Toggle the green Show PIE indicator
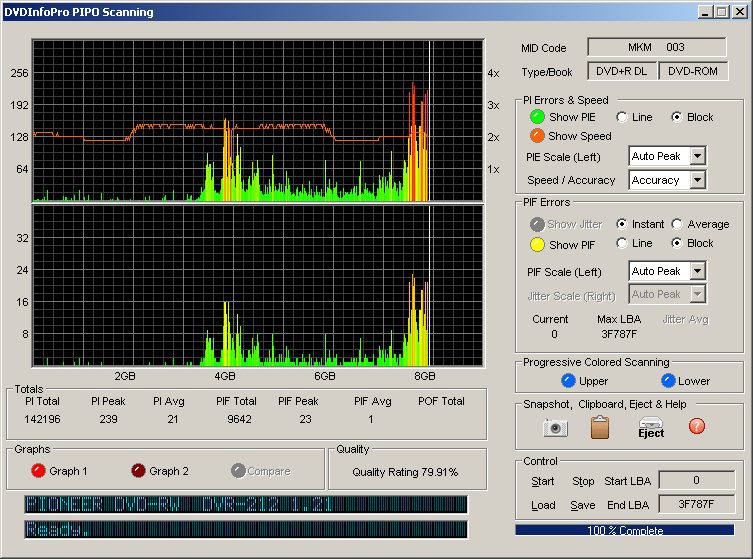 537,117
